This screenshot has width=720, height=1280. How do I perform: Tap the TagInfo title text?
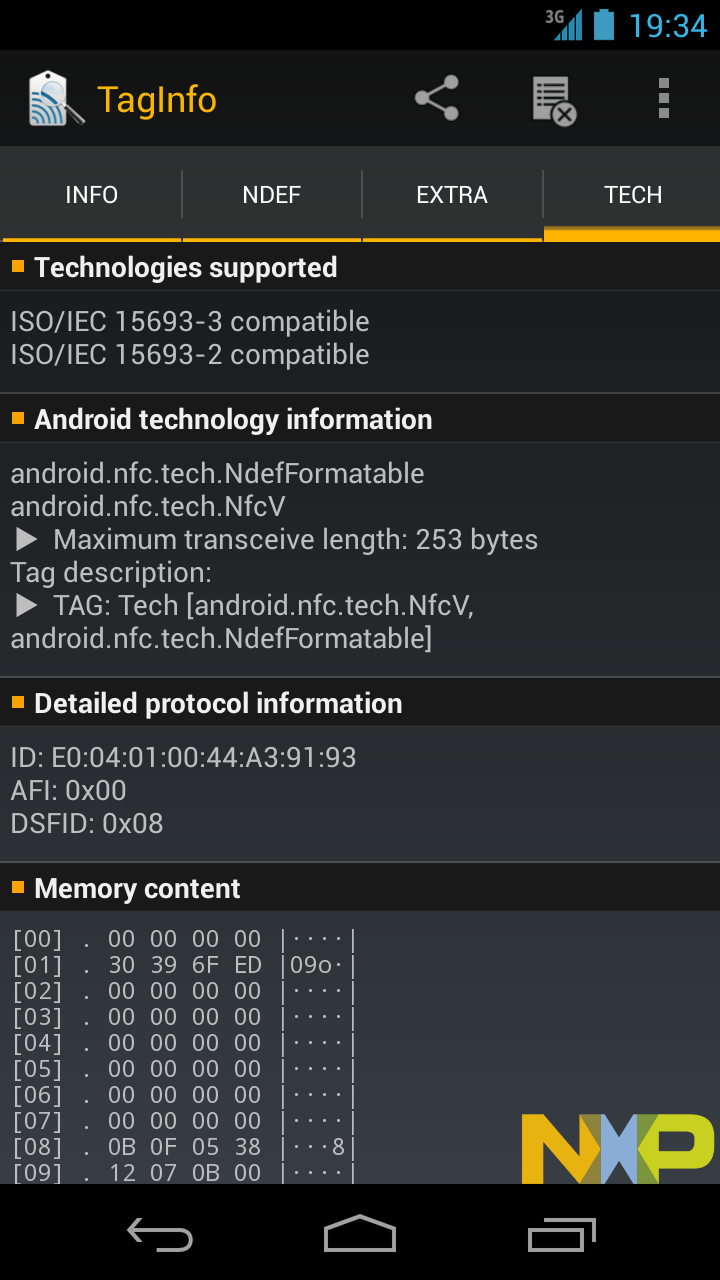(157, 100)
